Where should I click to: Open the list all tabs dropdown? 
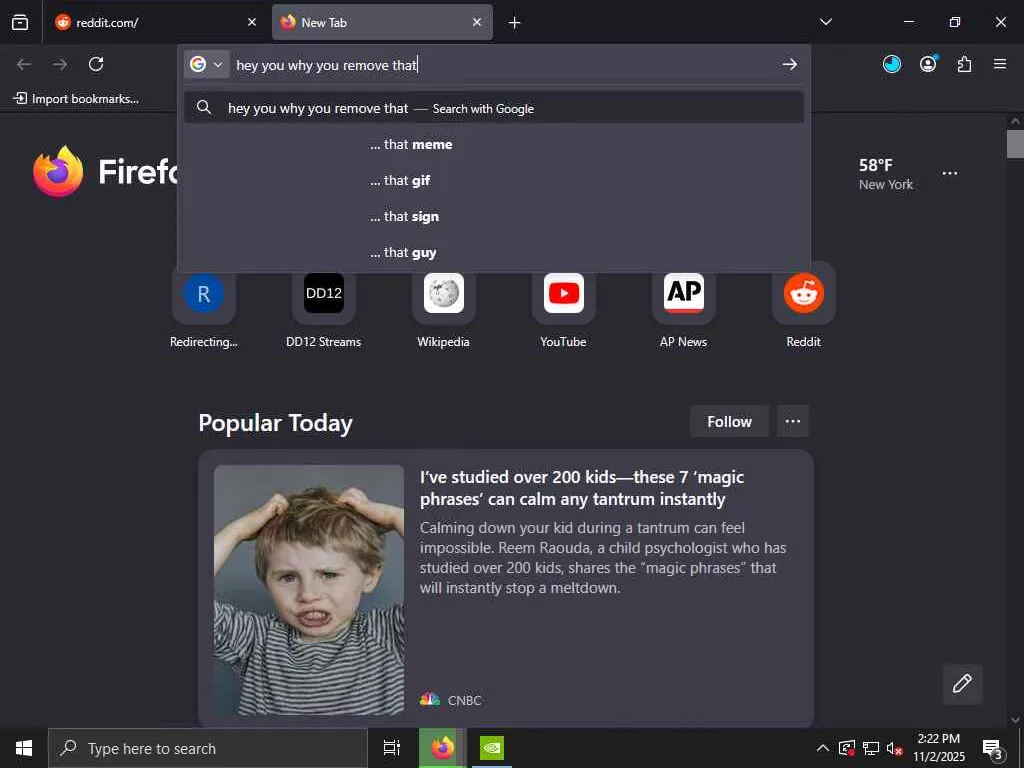click(x=825, y=22)
